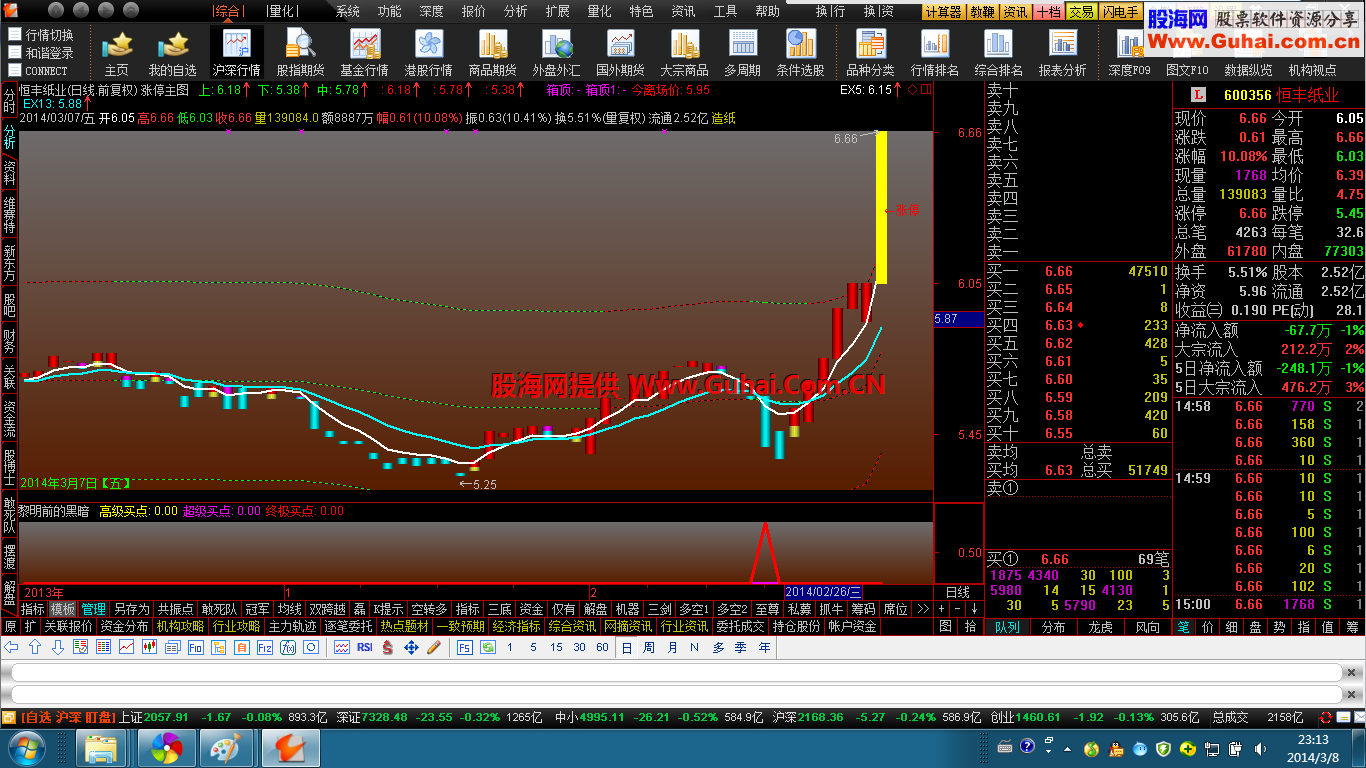Click the F5 icon in bottom toolbar
This screenshot has width=1366, height=768.
(x=465, y=647)
